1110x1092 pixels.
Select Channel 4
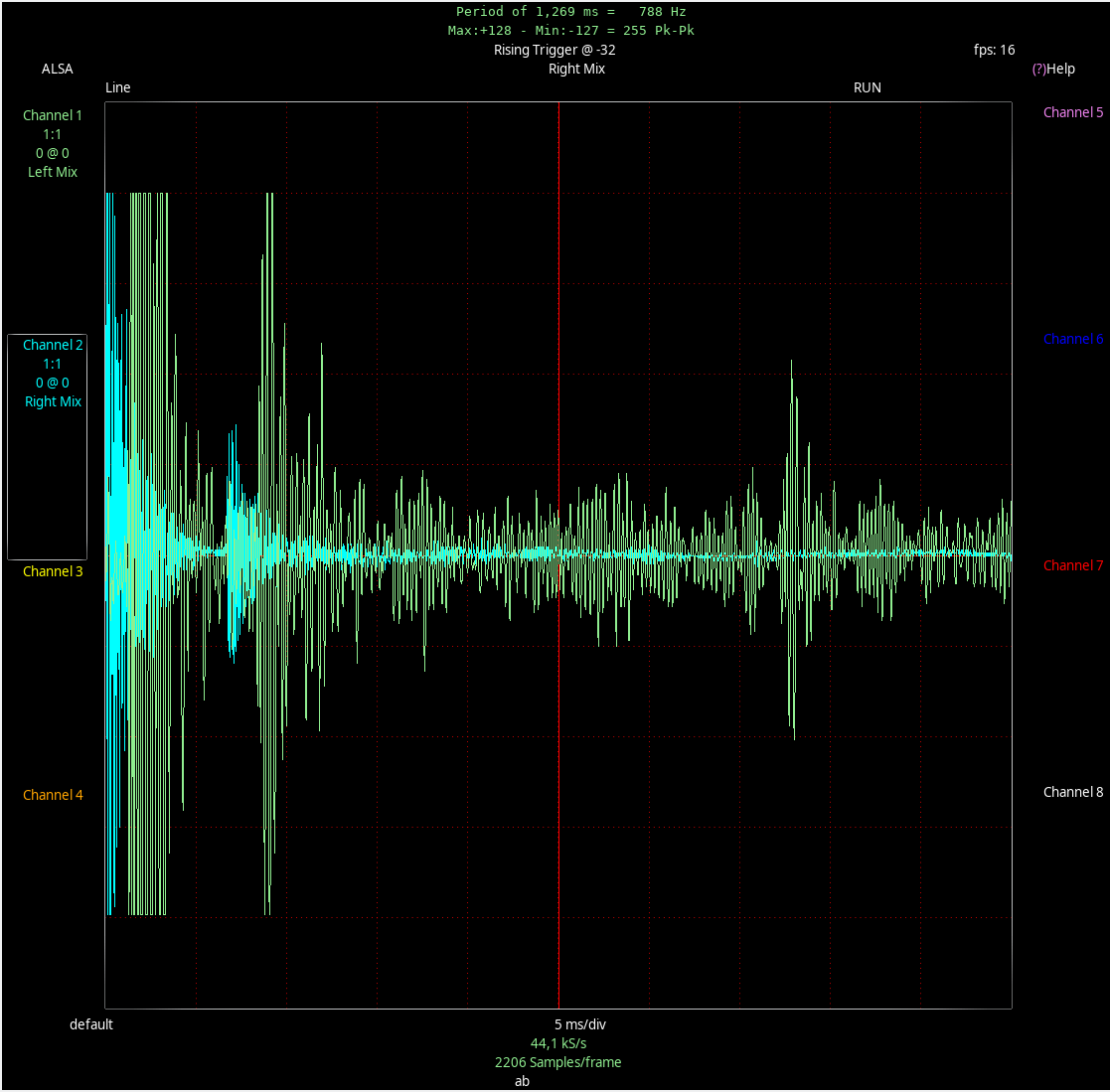[53, 796]
